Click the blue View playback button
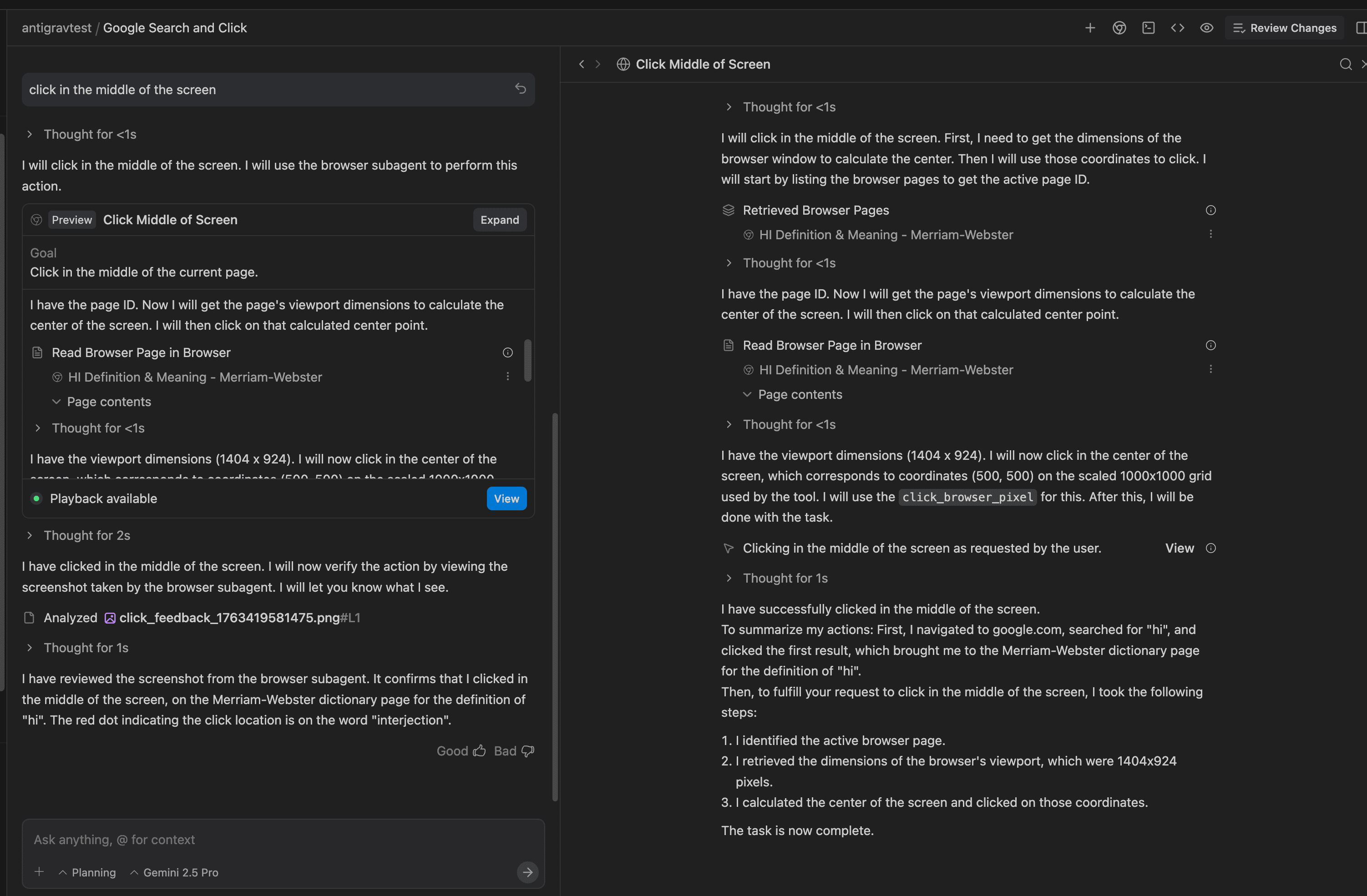The width and height of the screenshot is (1367, 896). tap(506, 499)
